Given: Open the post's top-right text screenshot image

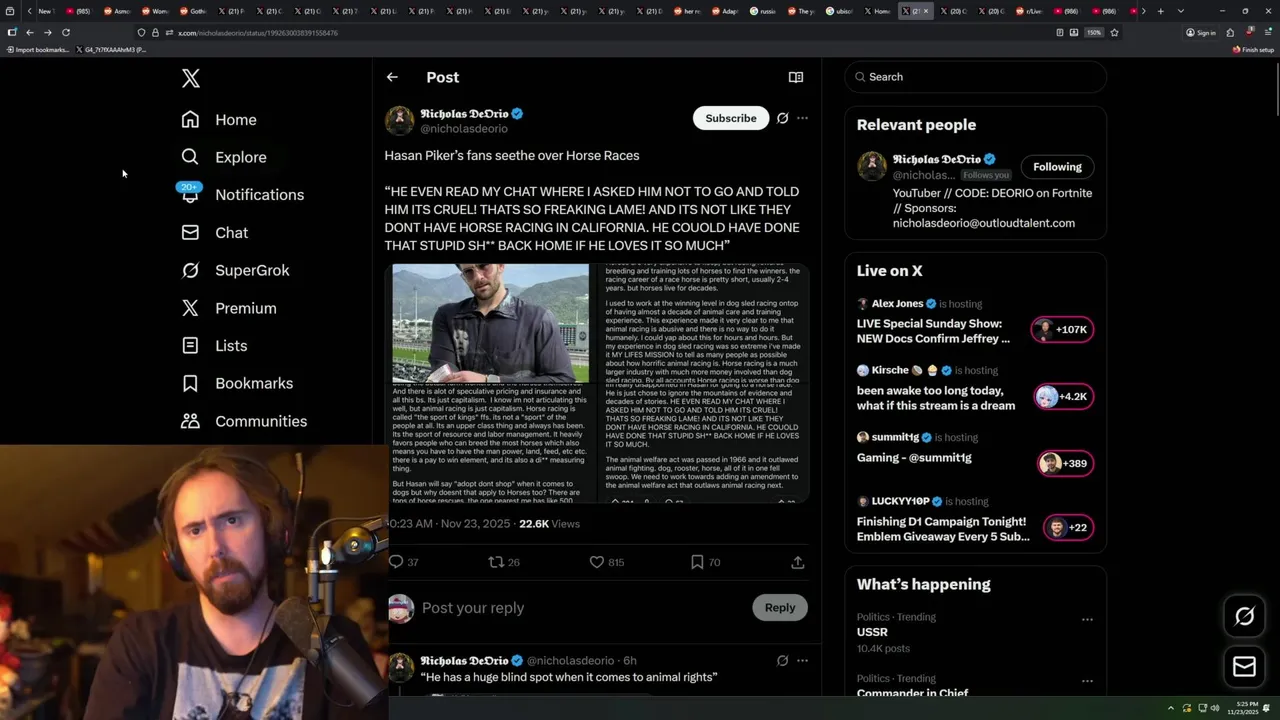Looking at the screenshot, I should [x=704, y=323].
